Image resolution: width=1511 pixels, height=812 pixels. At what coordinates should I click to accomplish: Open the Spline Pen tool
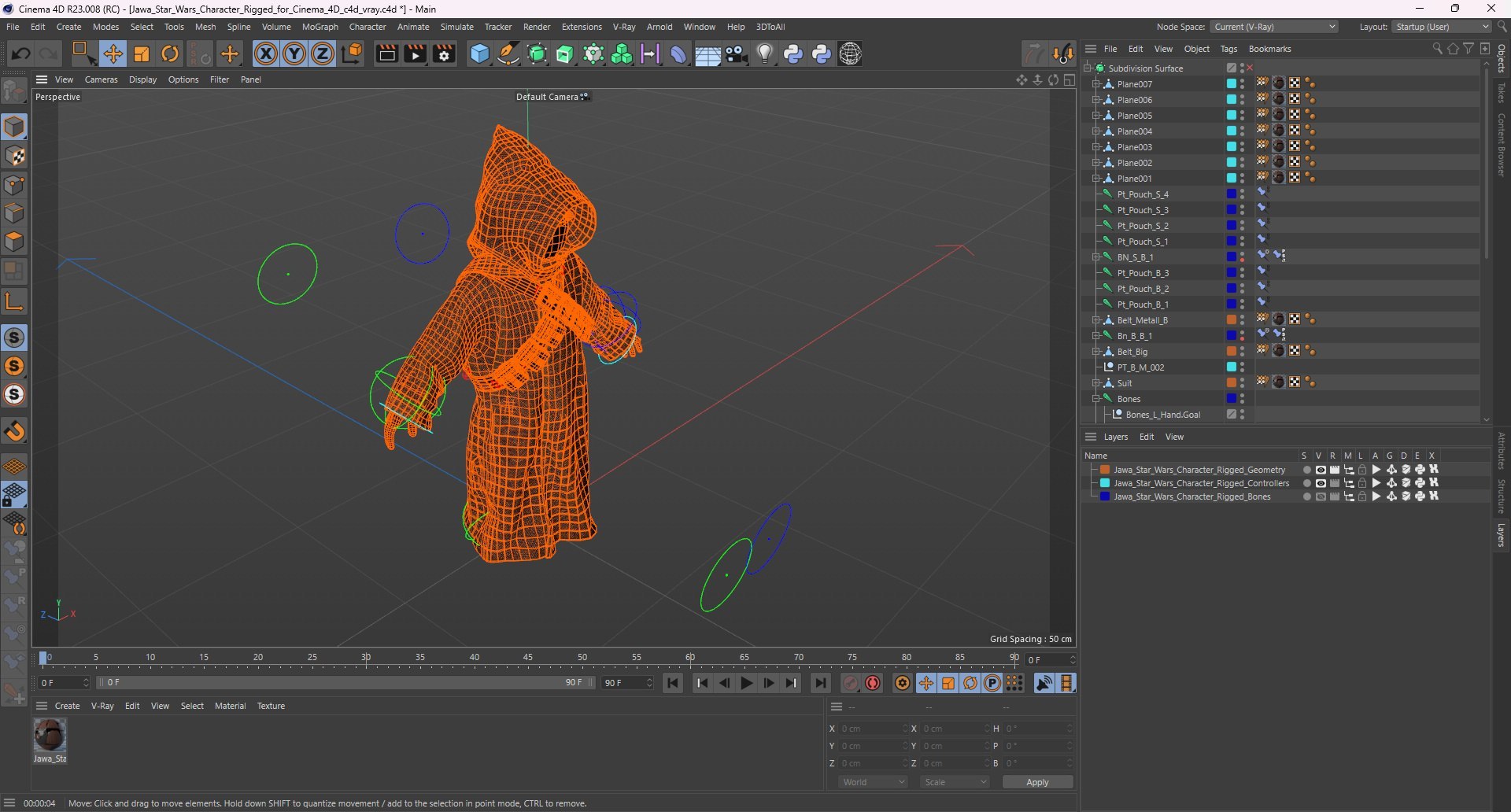point(508,54)
